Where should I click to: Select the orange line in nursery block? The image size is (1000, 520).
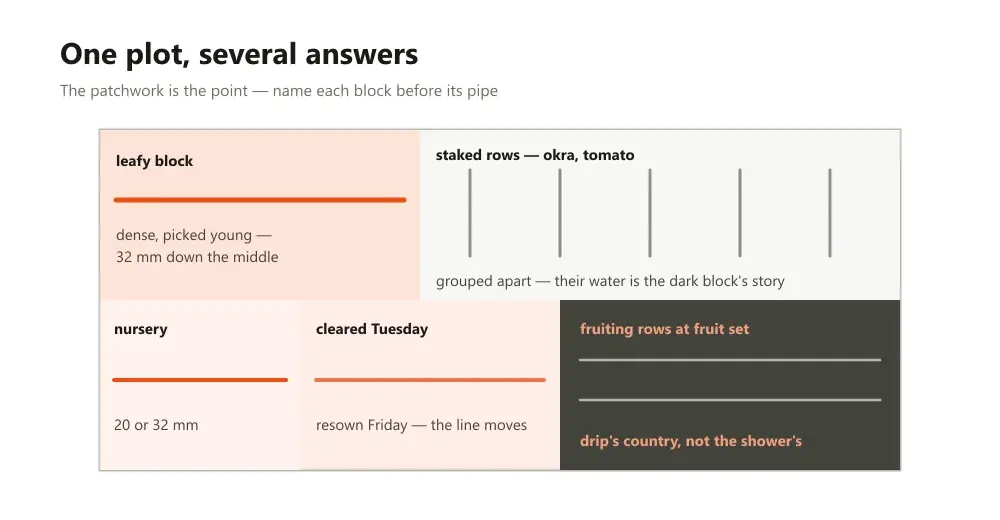[200, 380]
